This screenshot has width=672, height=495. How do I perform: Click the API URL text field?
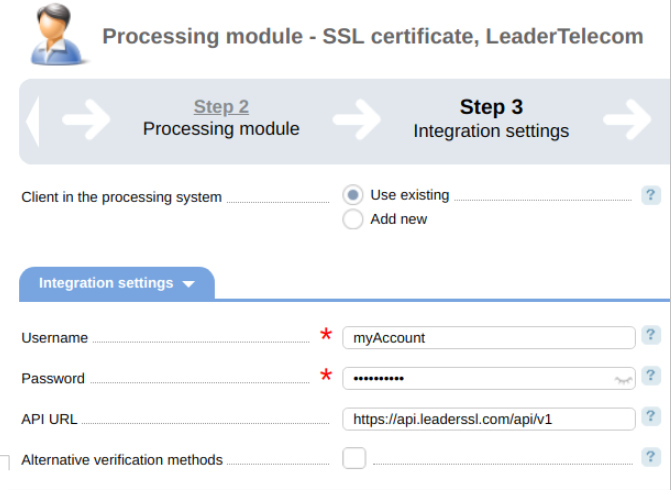[488, 419]
